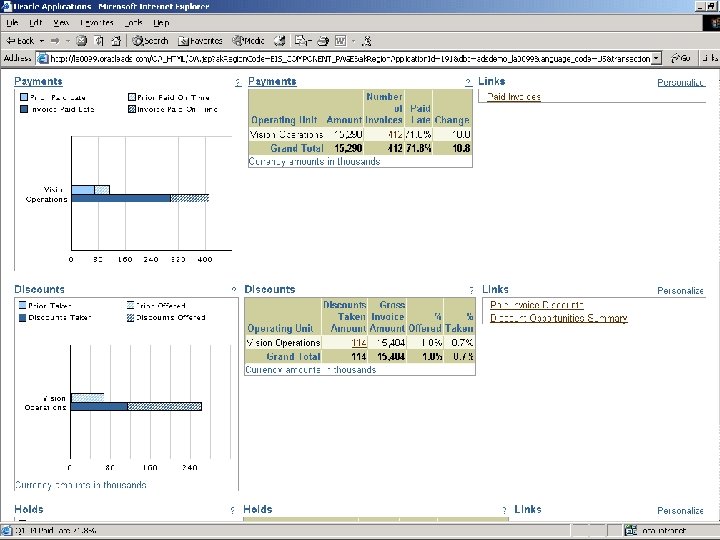Click Vision Operations cell in Payments table
Image resolution: width=720 pixels, height=540 pixels.
pyautogui.click(x=286, y=135)
